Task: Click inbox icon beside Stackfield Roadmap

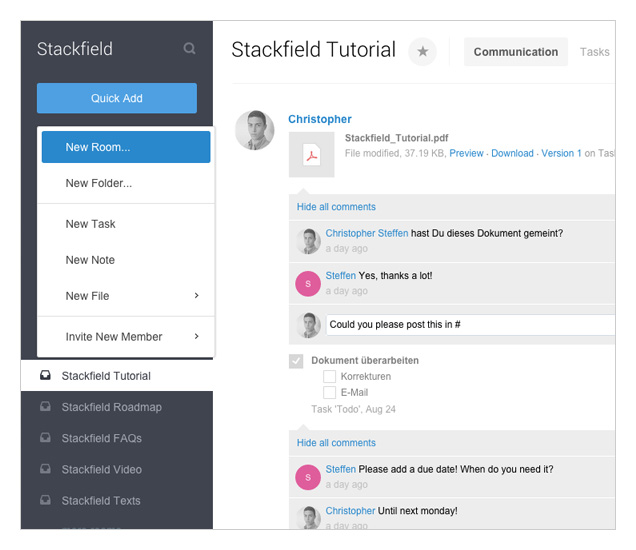Action: click(x=45, y=406)
